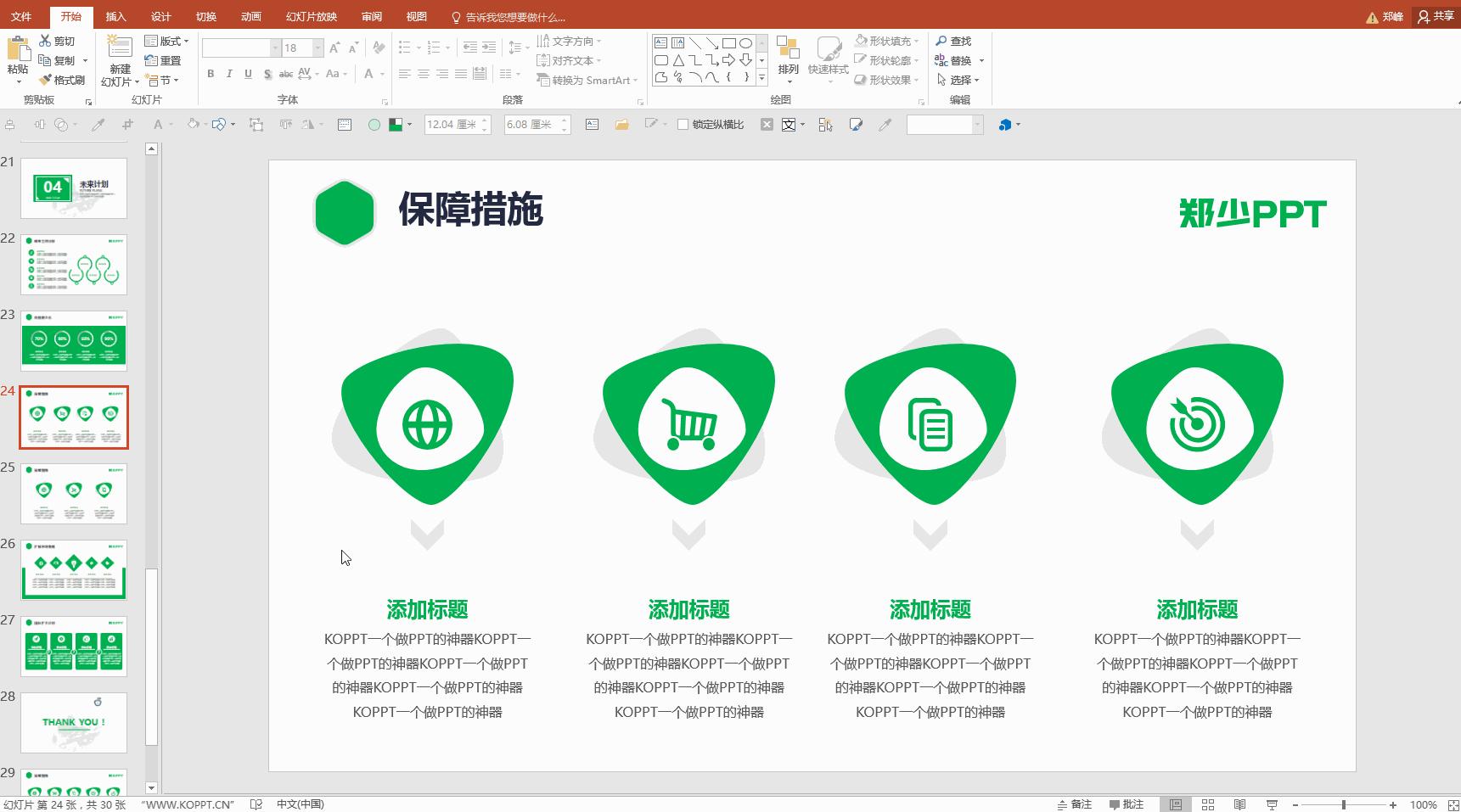
Task: Enable the 锁定纵横比 checkbox
Action: click(684, 125)
